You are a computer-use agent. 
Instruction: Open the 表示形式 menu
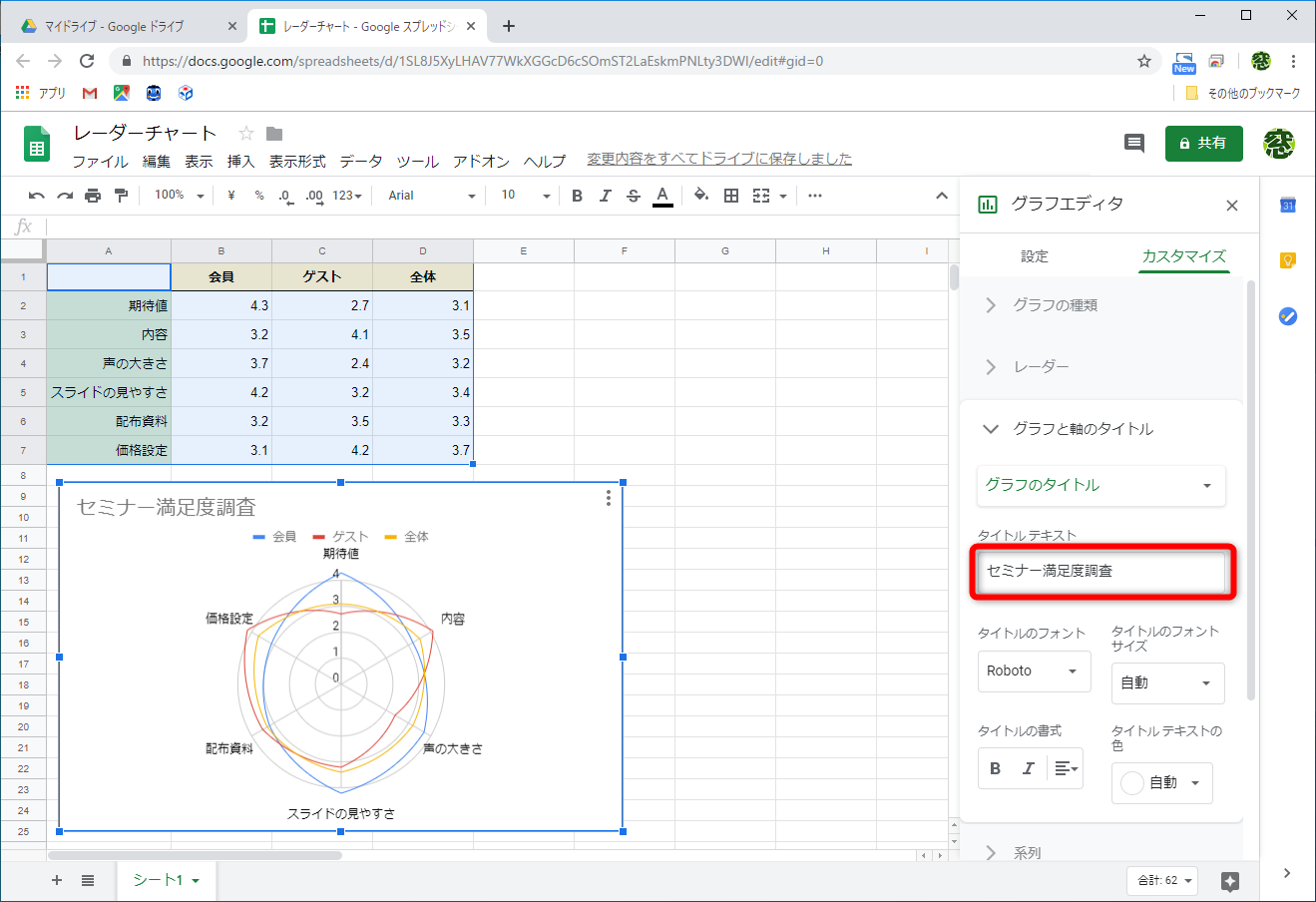[x=297, y=162]
